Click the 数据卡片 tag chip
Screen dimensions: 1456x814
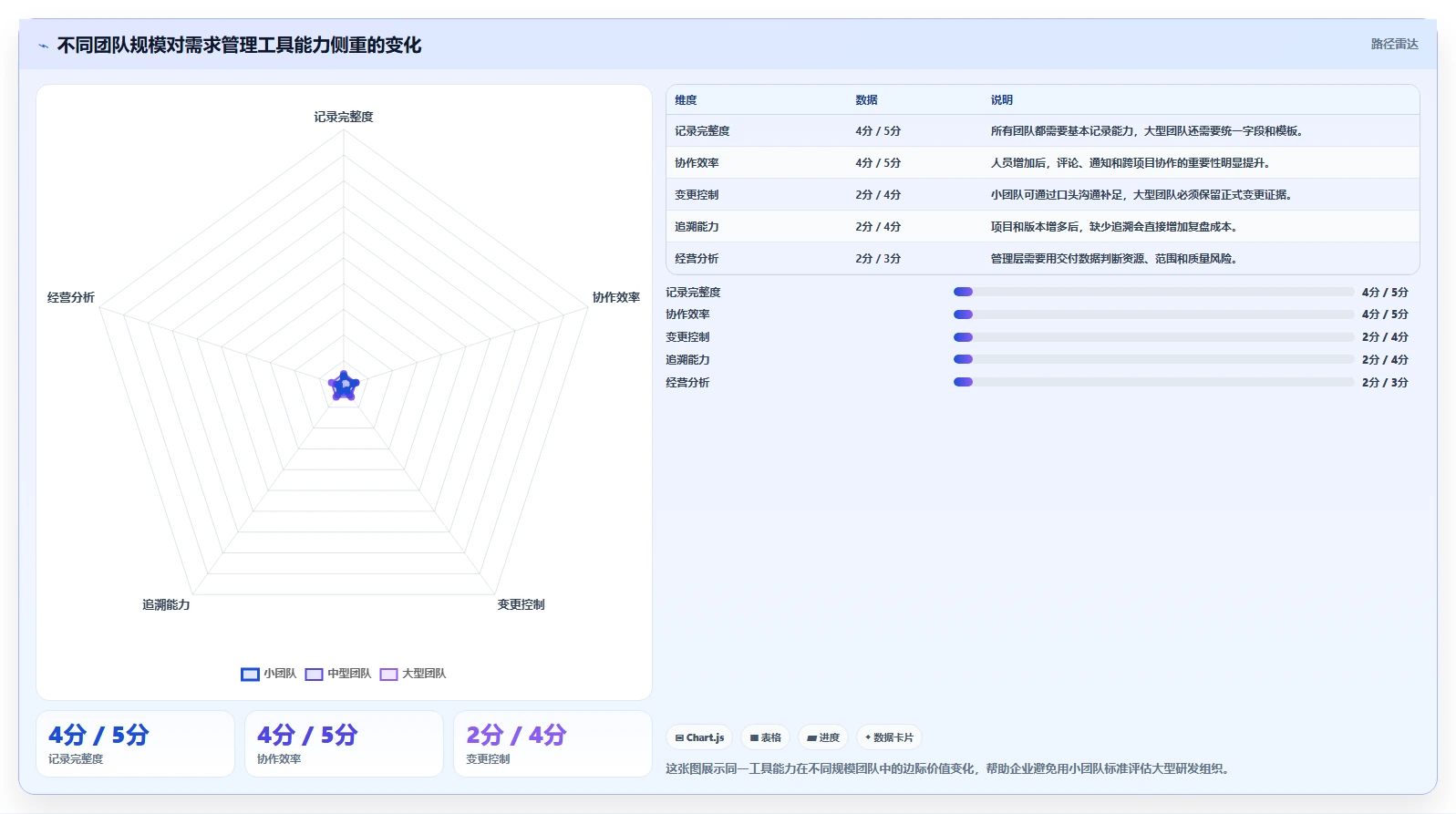[889, 737]
